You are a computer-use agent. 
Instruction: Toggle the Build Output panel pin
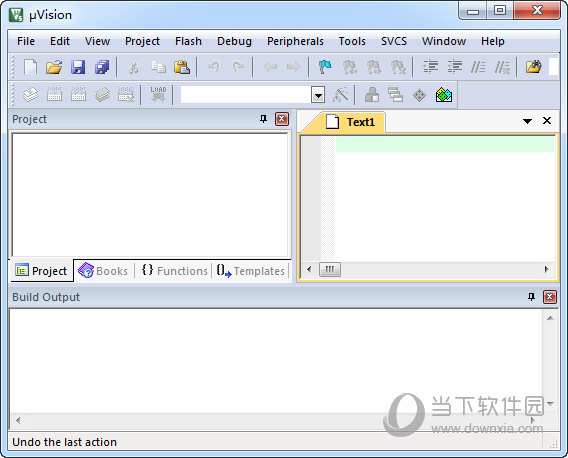point(531,297)
